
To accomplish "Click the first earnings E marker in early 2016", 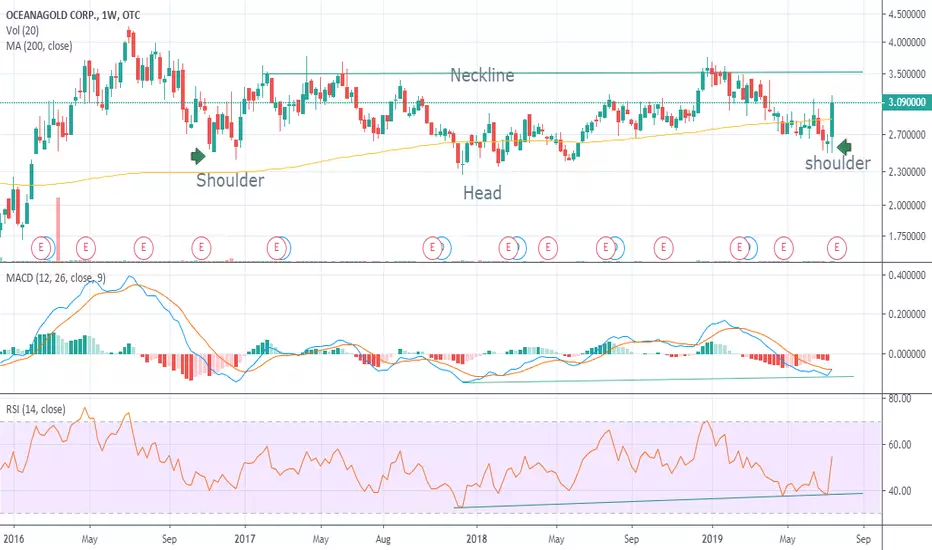I will tap(41, 247).
